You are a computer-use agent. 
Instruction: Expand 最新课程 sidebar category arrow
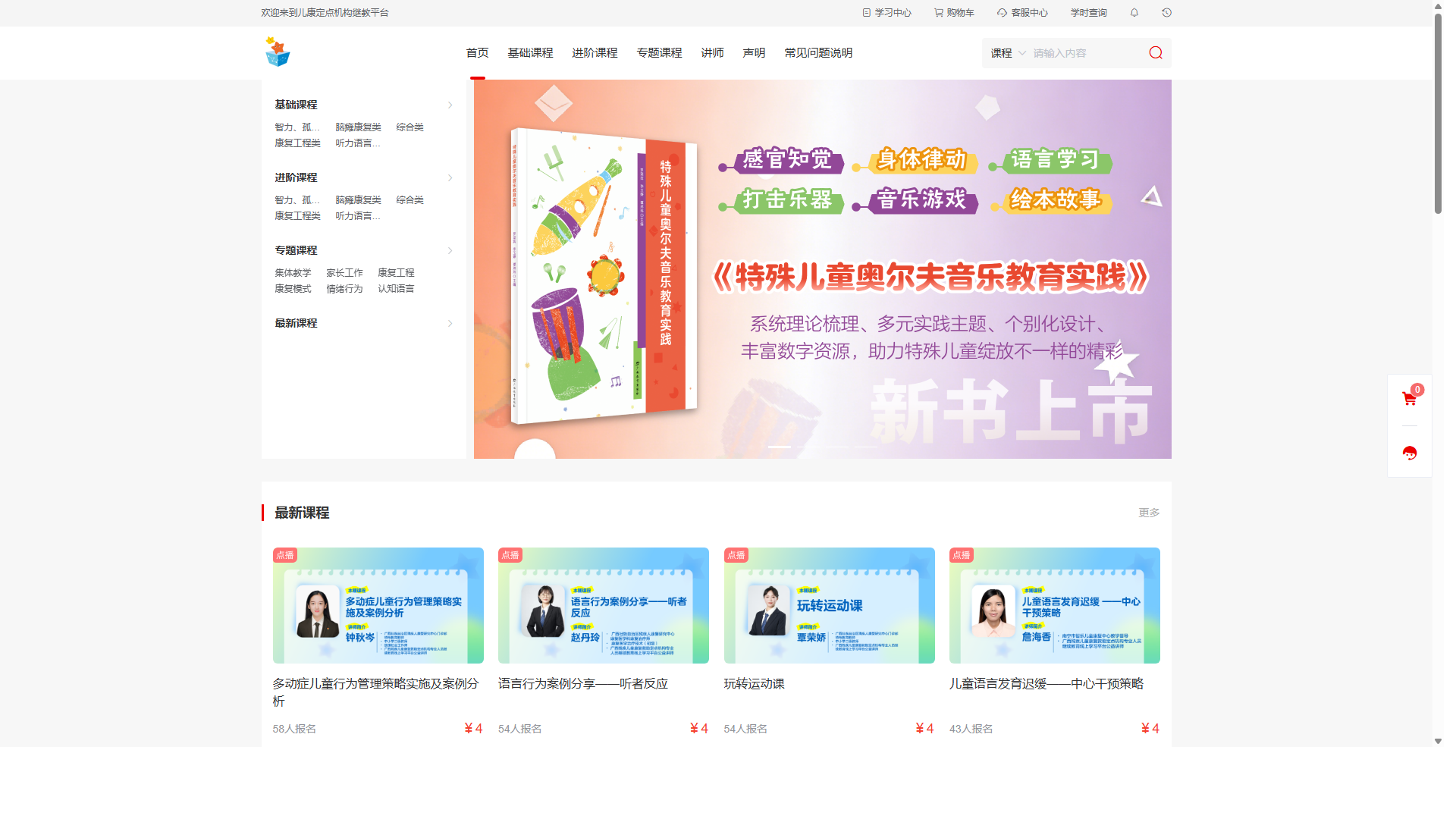click(x=450, y=324)
